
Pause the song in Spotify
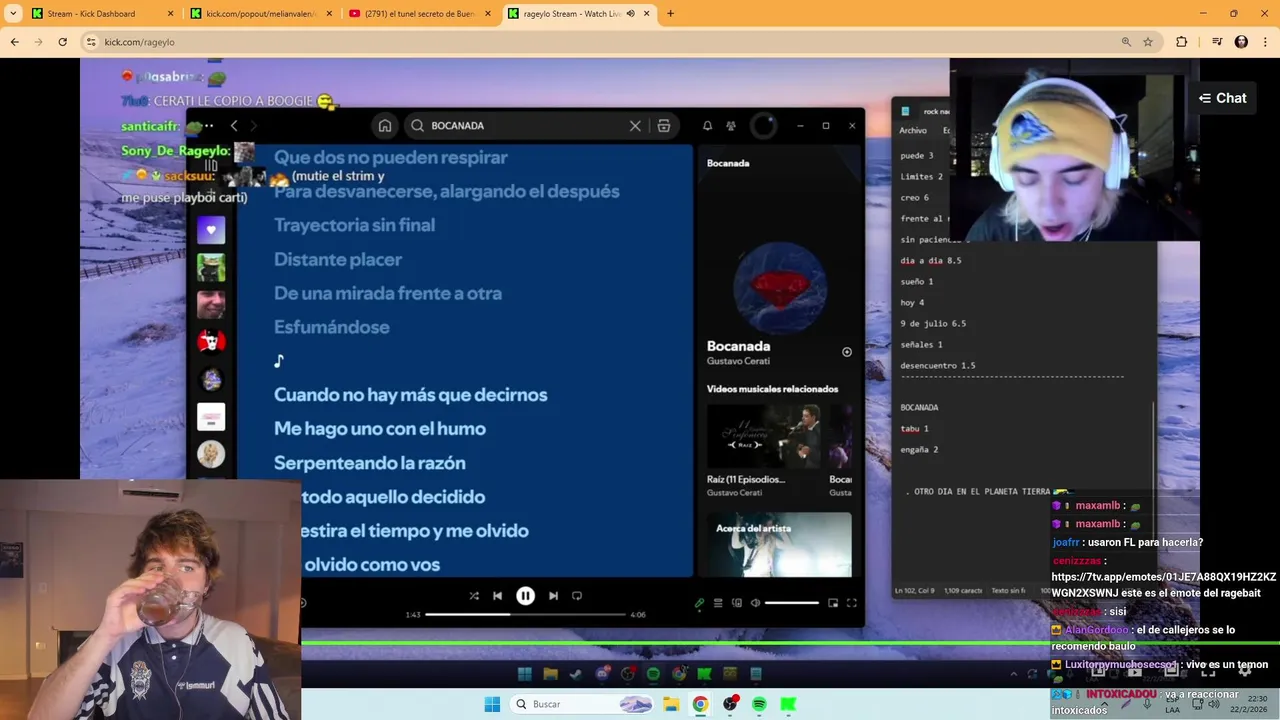pyautogui.click(x=525, y=595)
